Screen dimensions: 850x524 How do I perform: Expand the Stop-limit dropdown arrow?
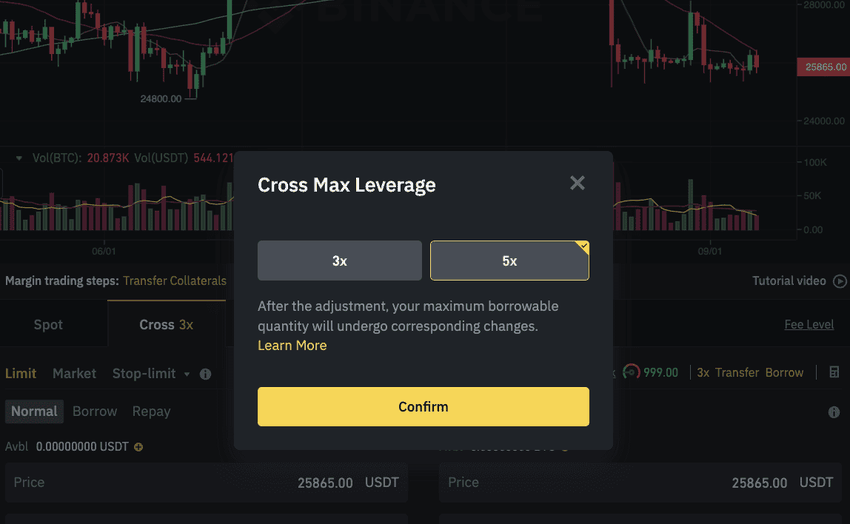[x=186, y=374]
